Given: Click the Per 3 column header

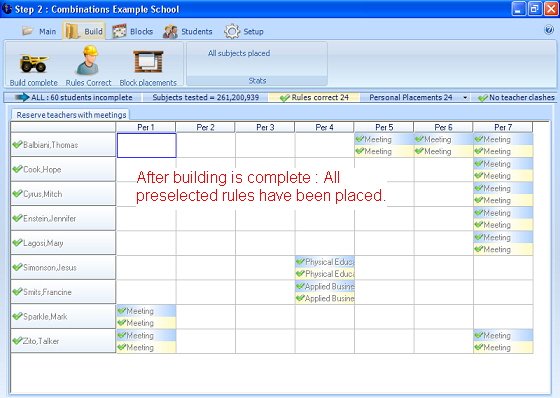Looking at the screenshot, I should coord(265,127).
